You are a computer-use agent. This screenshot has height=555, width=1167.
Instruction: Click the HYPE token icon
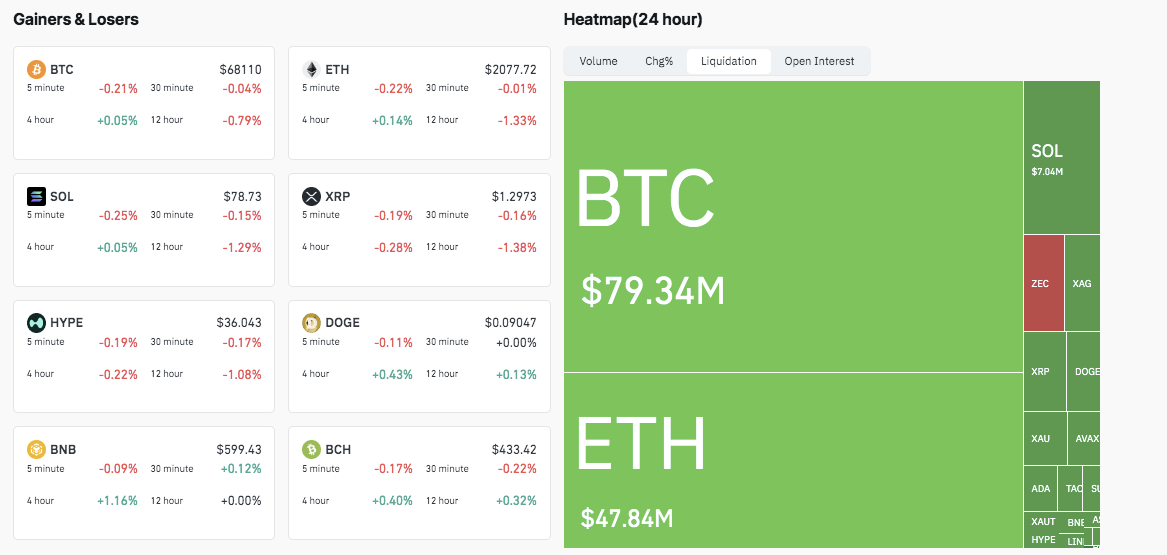(36, 323)
